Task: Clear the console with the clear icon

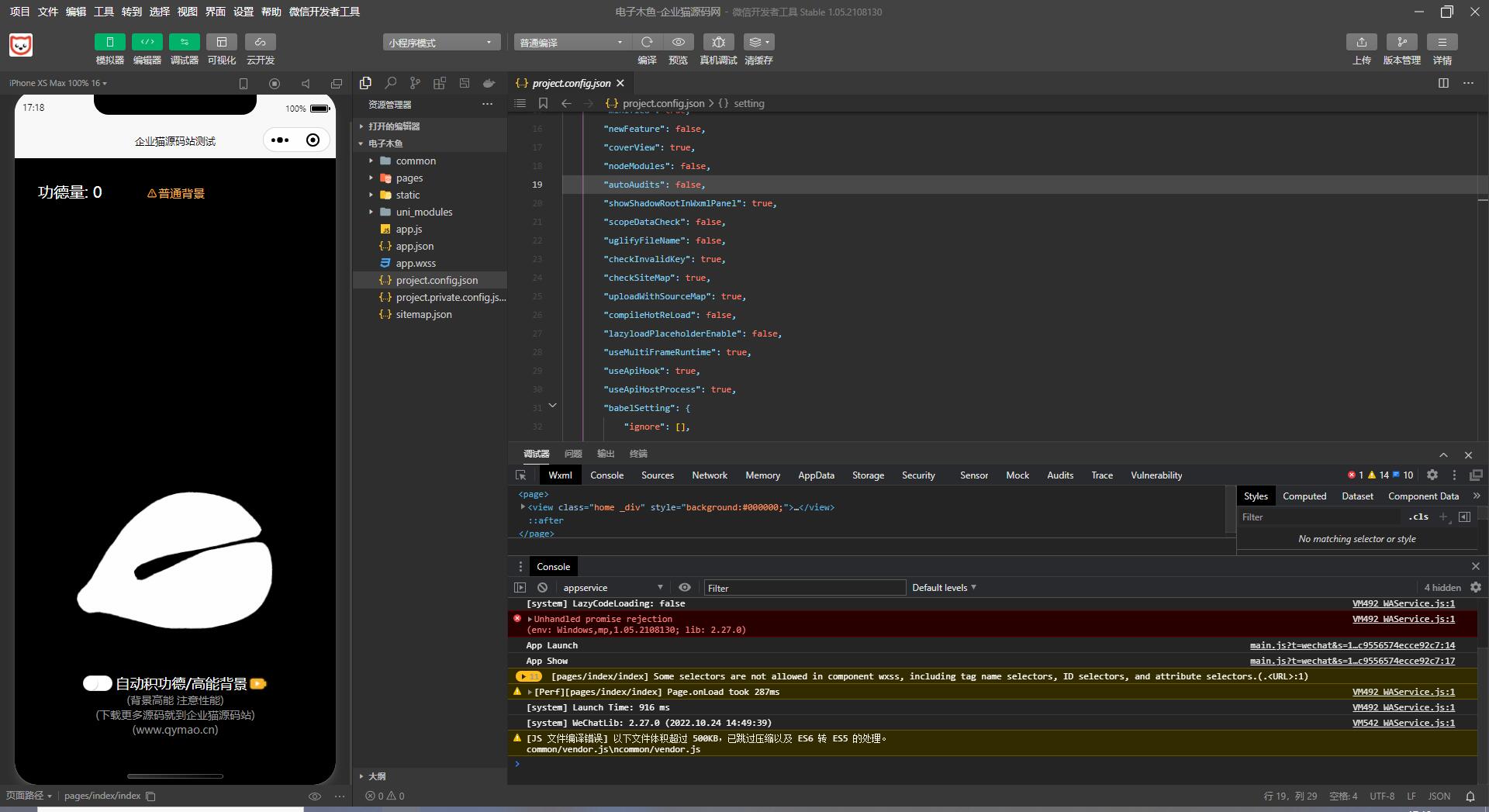Action: 543,588
